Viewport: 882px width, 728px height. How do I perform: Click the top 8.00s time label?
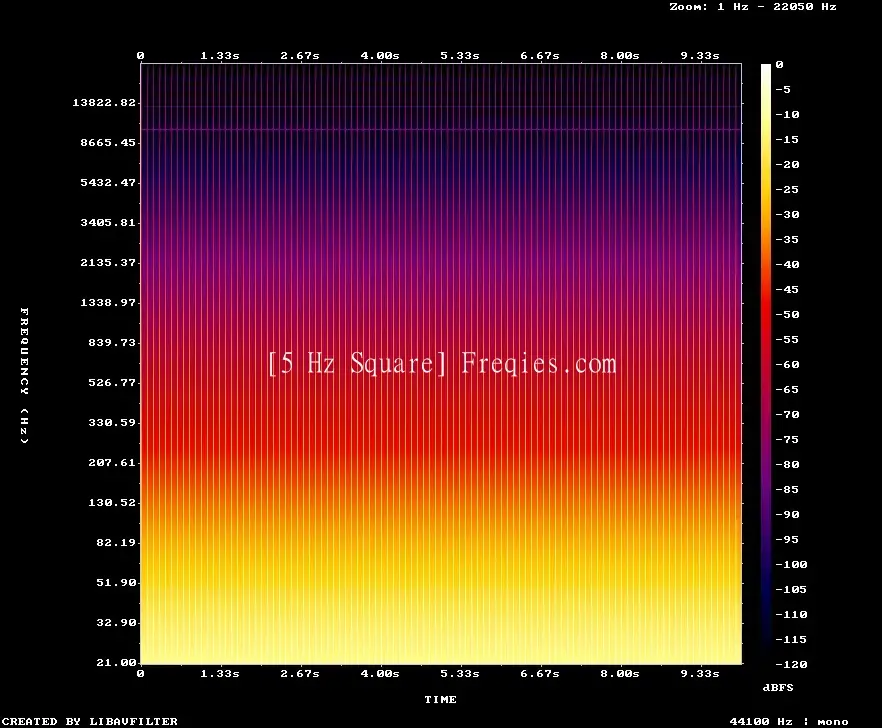click(619, 55)
